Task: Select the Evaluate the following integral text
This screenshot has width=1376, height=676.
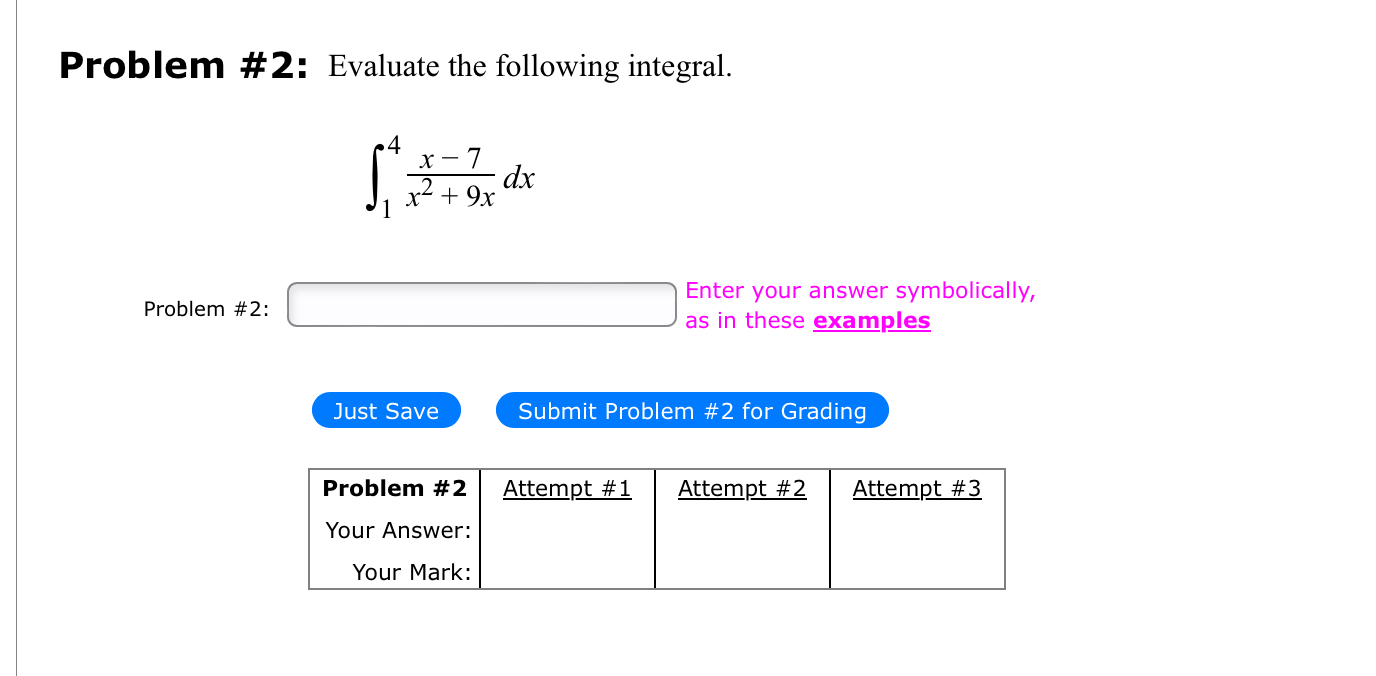Action: 528,66
